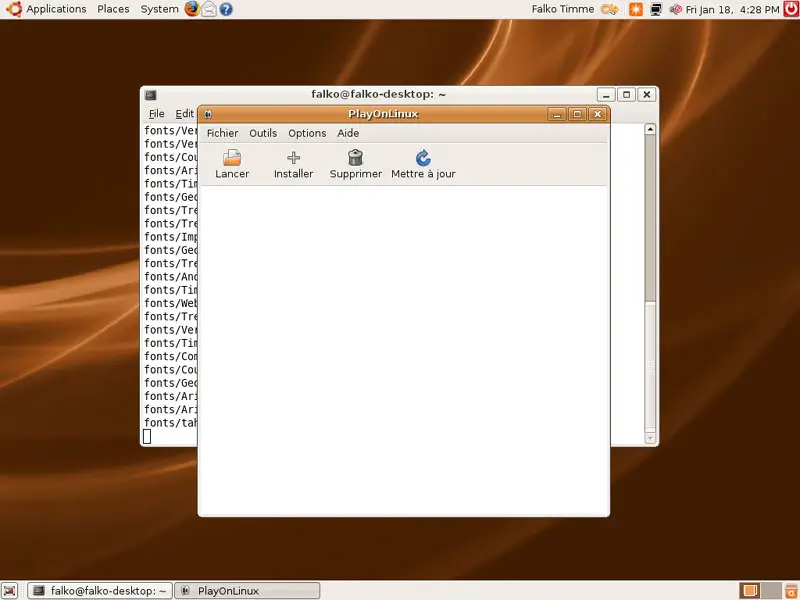This screenshot has width=800, height=600.
Task: Click the trash icon in bottom panel
Action: coord(791,590)
